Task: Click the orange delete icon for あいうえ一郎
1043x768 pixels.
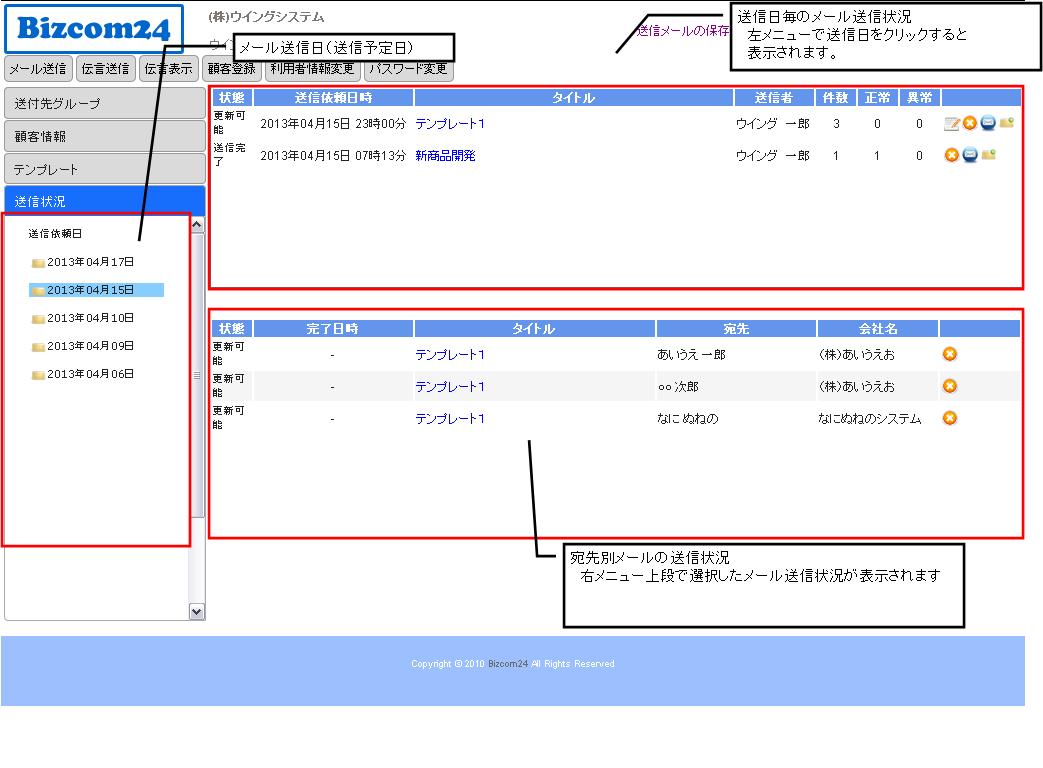Action: click(950, 354)
